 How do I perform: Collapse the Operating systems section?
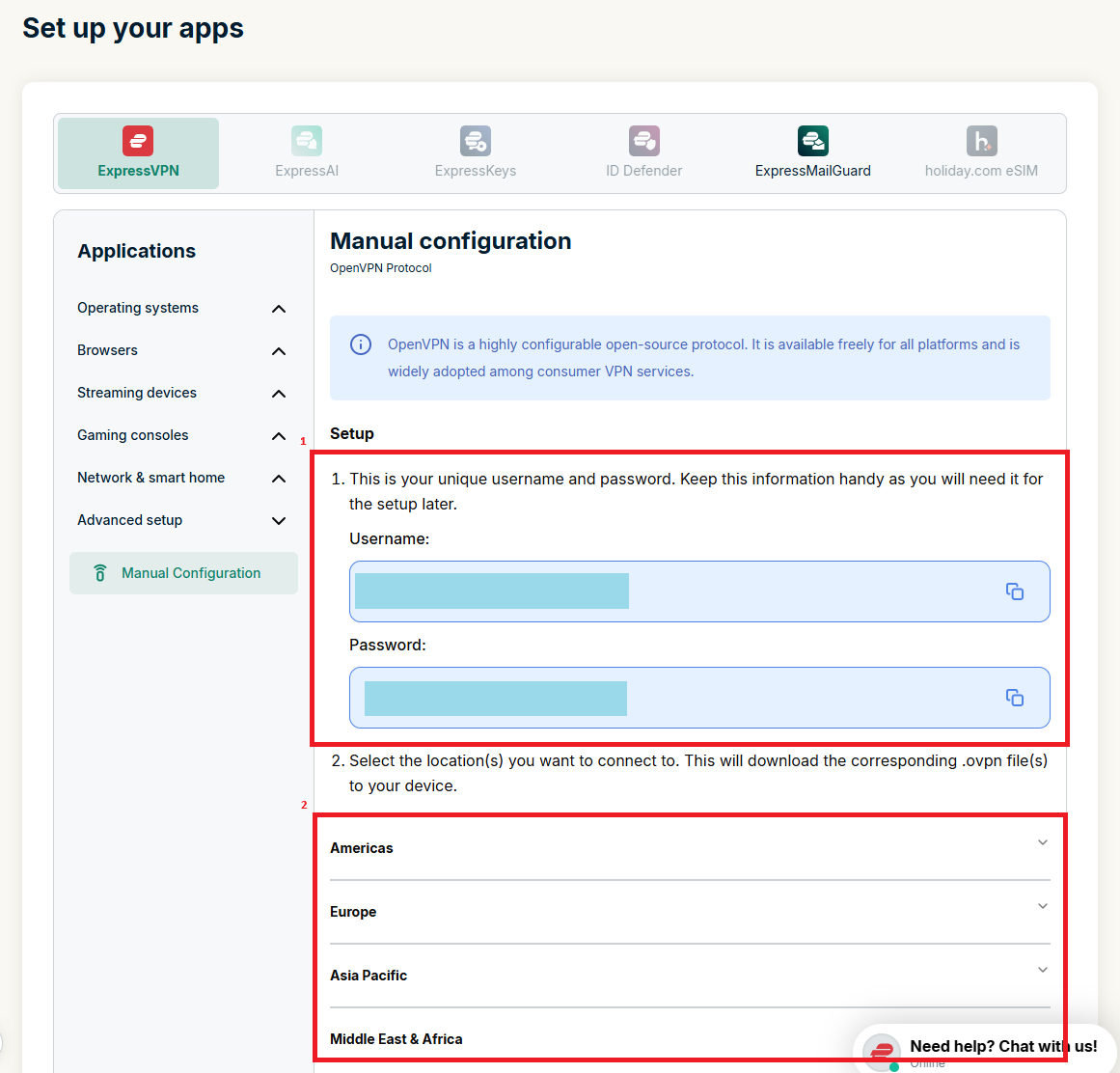pyautogui.click(x=279, y=309)
